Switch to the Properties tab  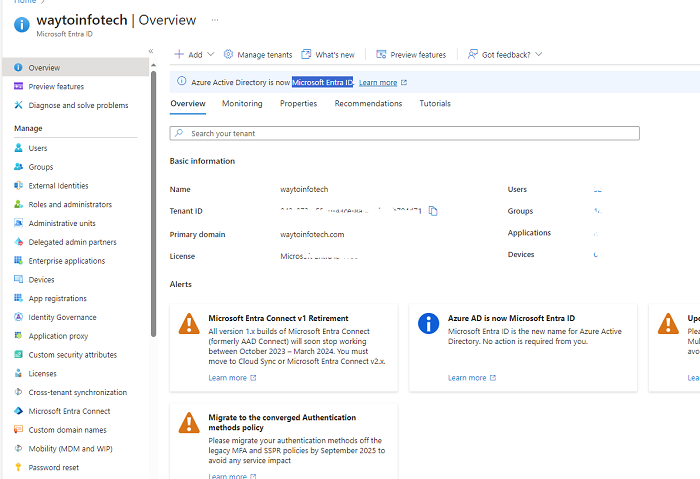click(298, 104)
